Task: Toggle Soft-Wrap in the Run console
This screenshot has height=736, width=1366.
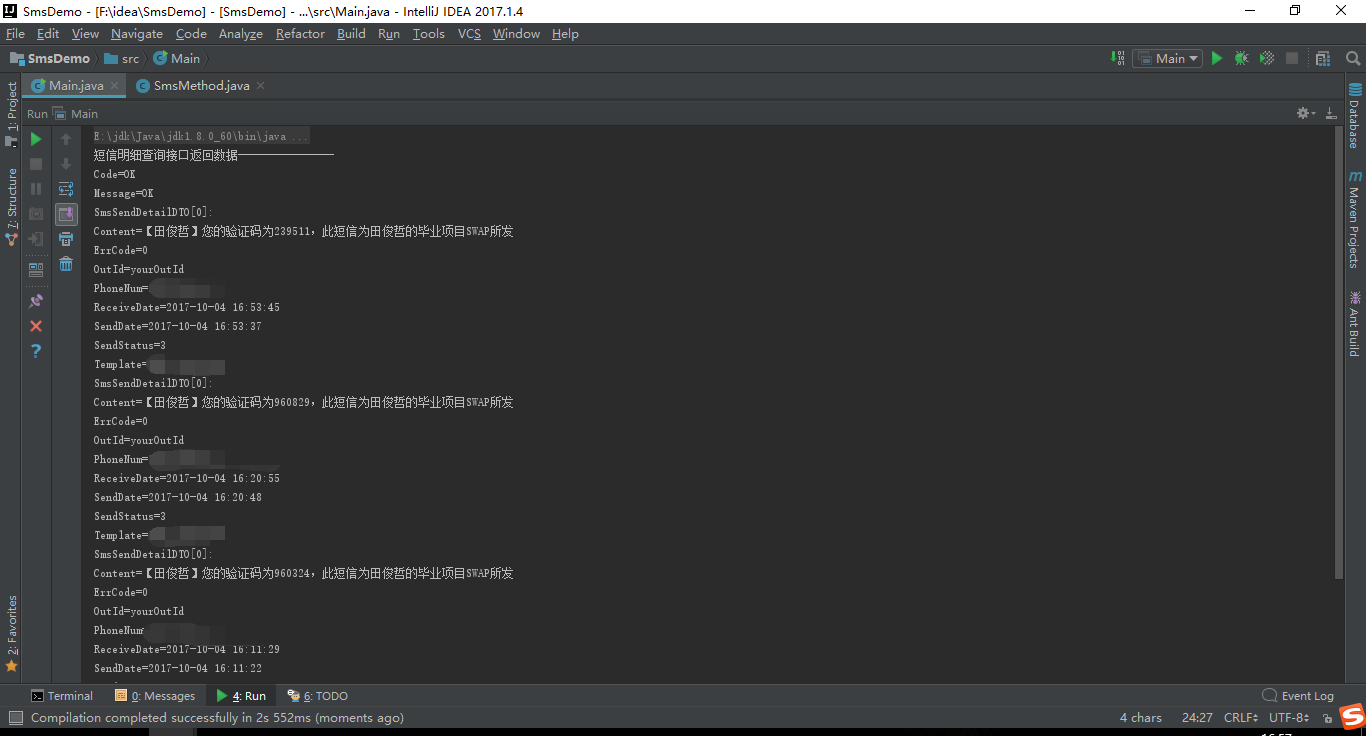Action: point(66,188)
